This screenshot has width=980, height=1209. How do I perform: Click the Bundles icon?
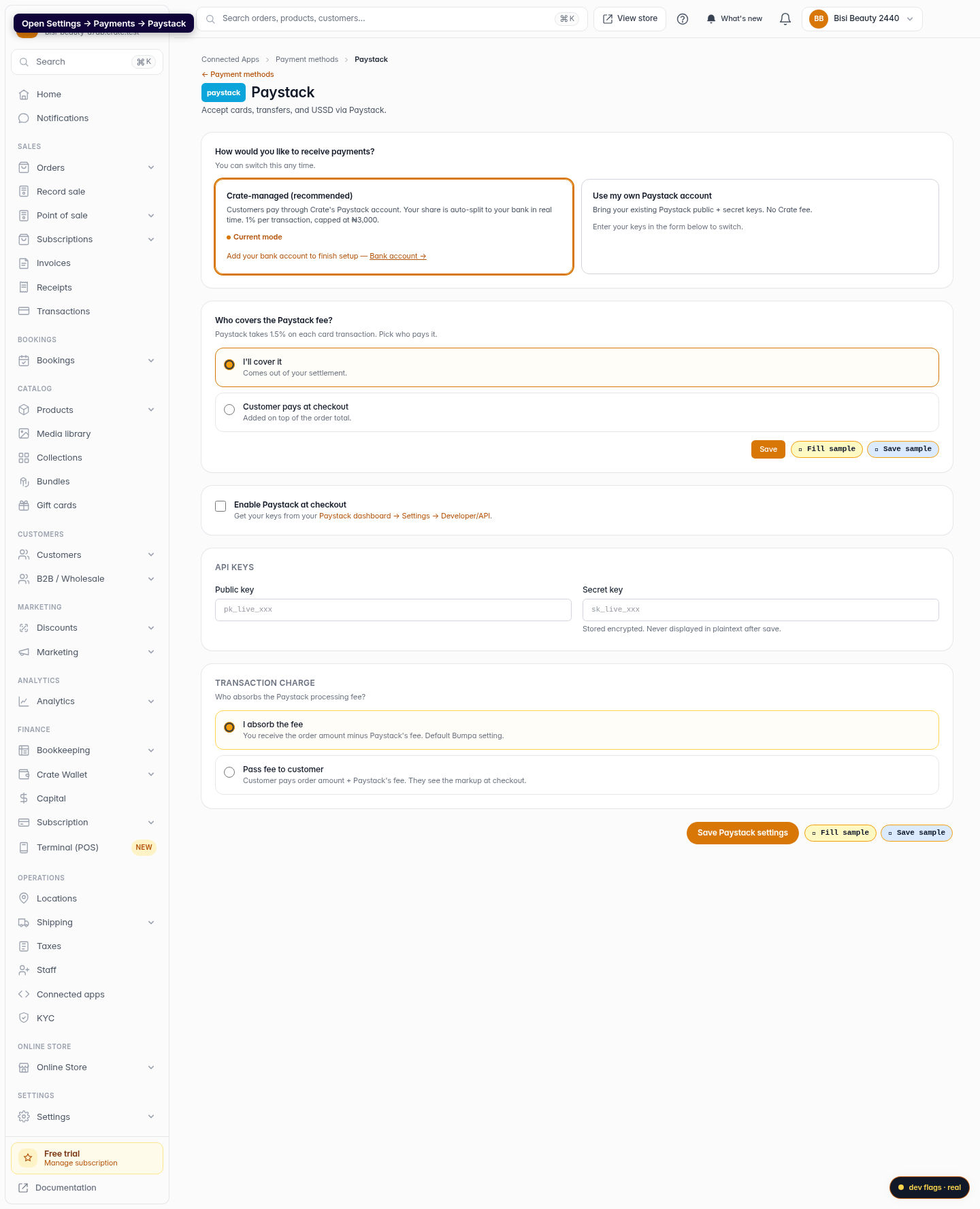pyautogui.click(x=24, y=482)
